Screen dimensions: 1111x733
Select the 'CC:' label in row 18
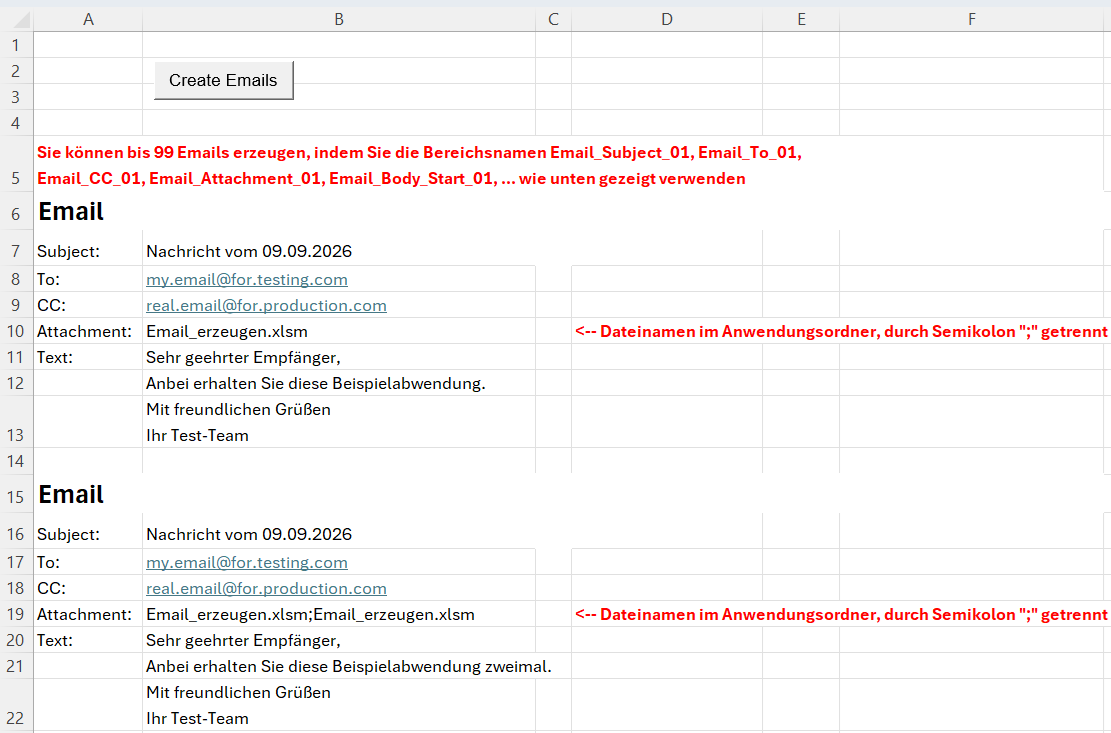pyautogui.click(x=51, y=589)
